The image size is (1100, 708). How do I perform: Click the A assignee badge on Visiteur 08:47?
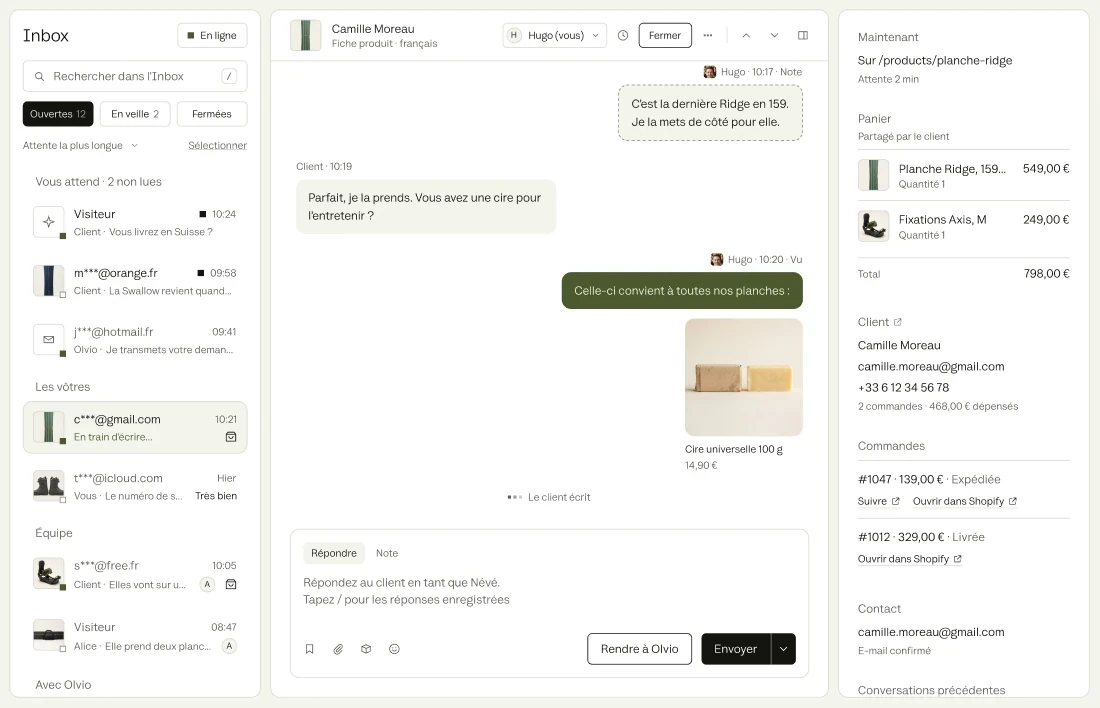click(x=229, y=646)
